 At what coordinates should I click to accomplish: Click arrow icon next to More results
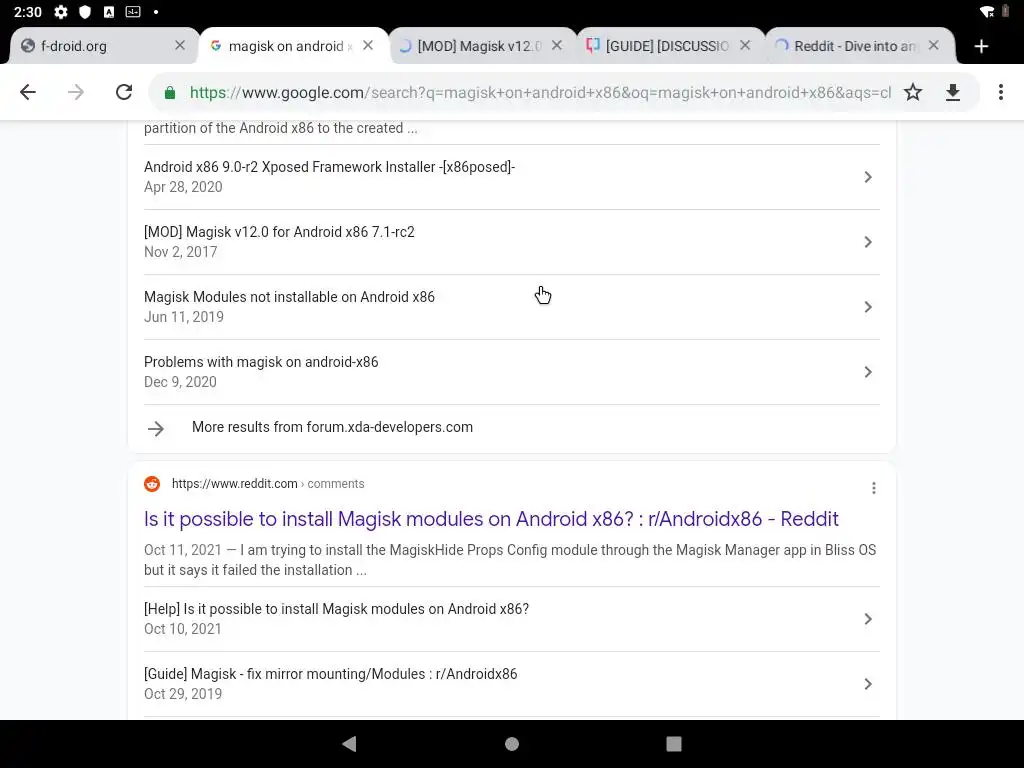pos(155,428)
